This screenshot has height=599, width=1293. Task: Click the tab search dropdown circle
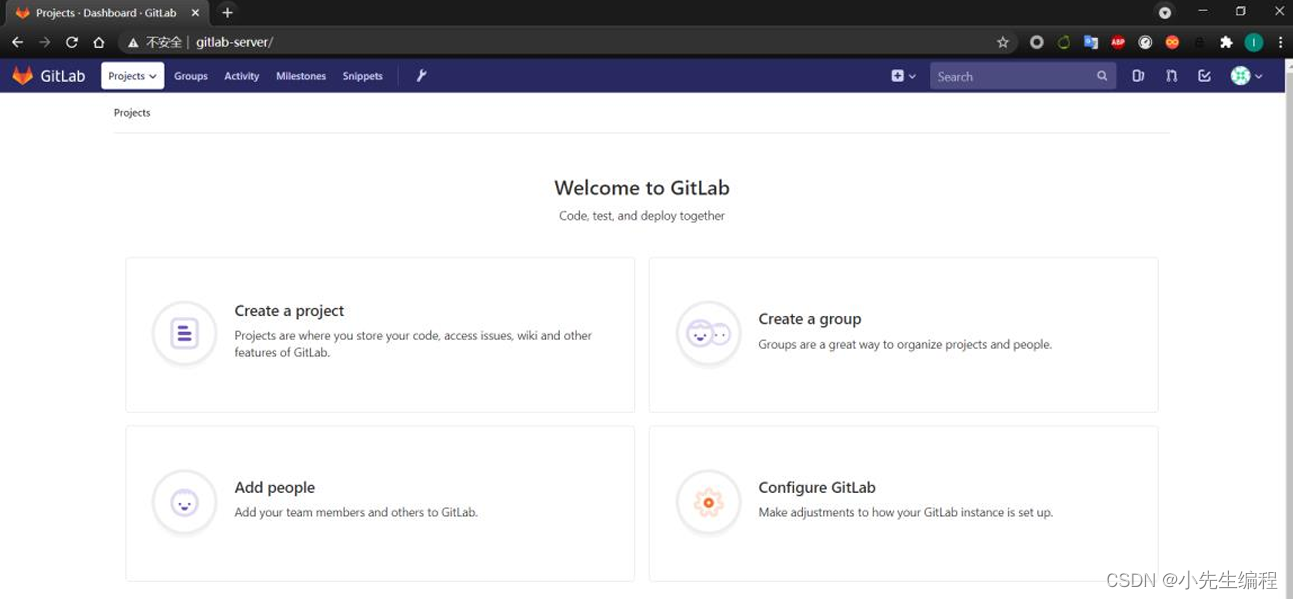[1165, 12]
